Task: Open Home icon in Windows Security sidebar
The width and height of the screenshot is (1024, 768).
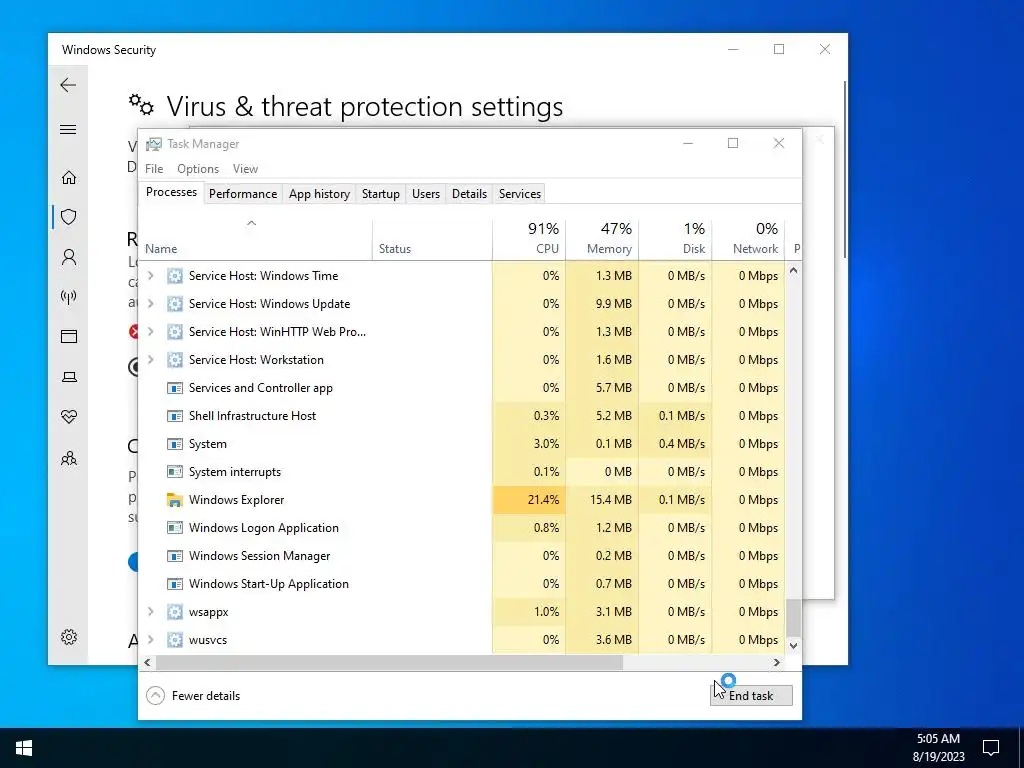Action: click(x=69, y=178)
